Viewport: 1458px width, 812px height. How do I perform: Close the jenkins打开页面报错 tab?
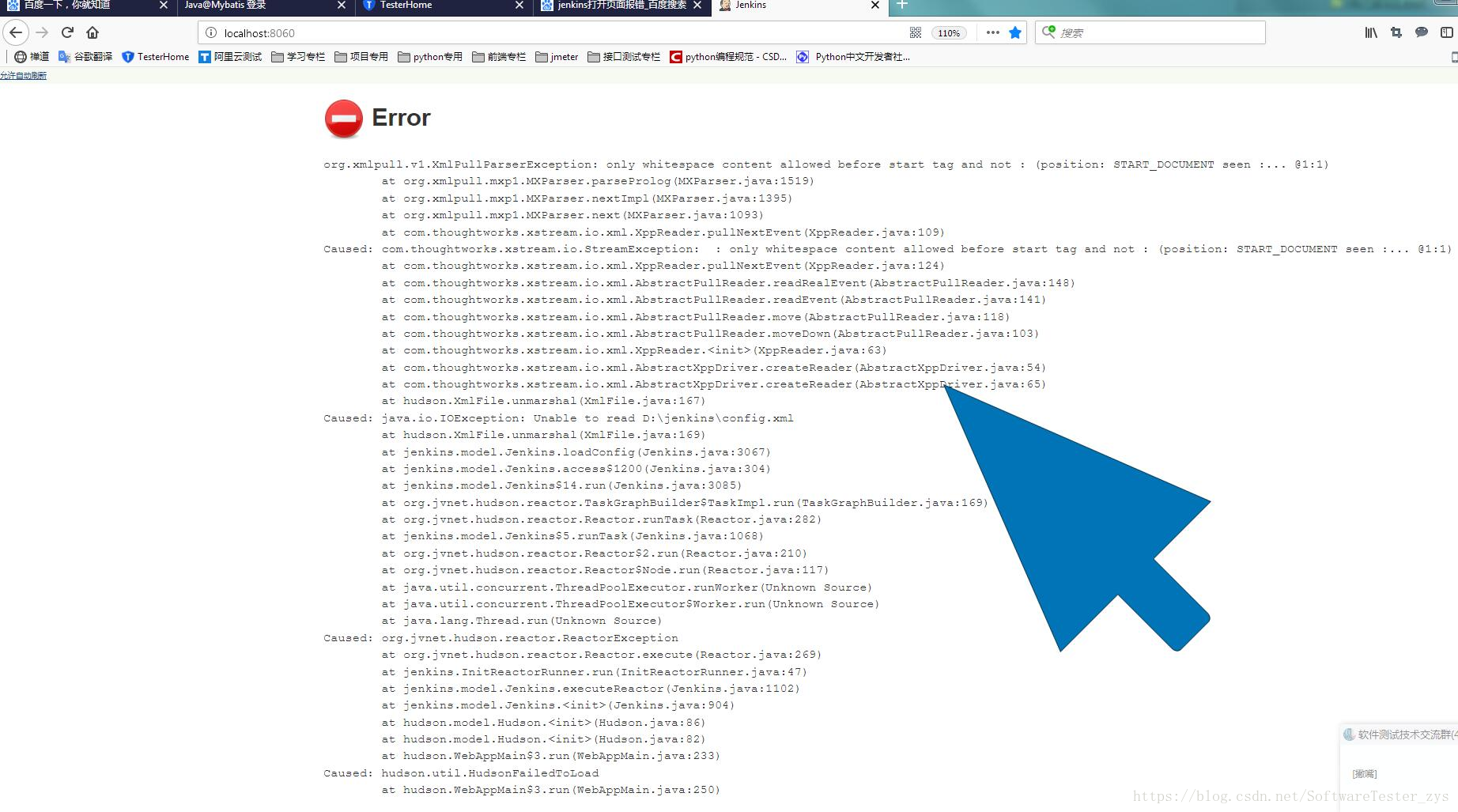697,5
